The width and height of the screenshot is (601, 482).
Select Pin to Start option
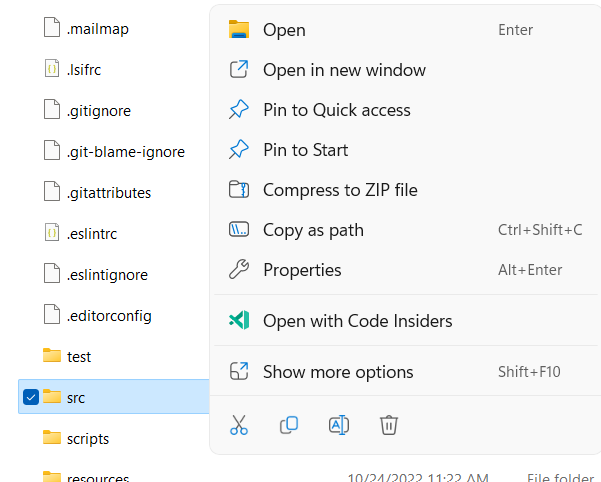pos(305,150)
